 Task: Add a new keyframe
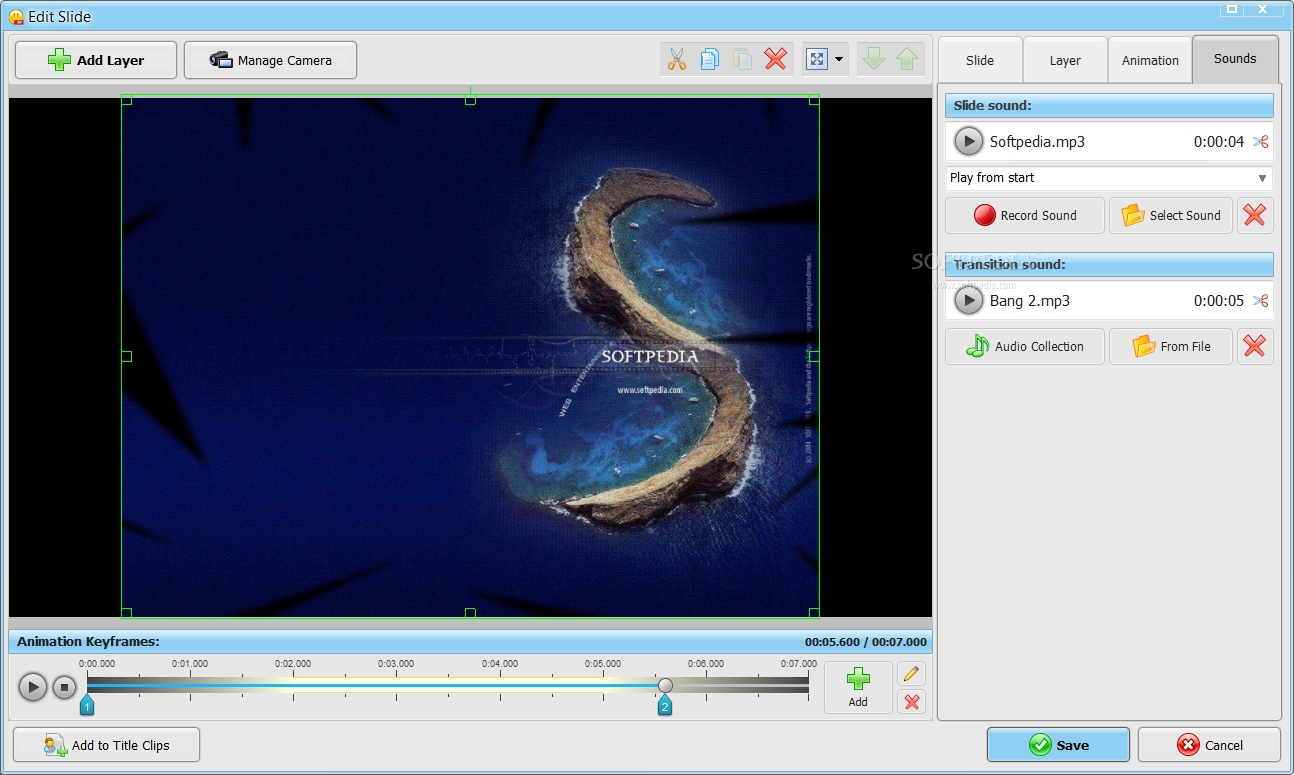(x=858, y=687)
